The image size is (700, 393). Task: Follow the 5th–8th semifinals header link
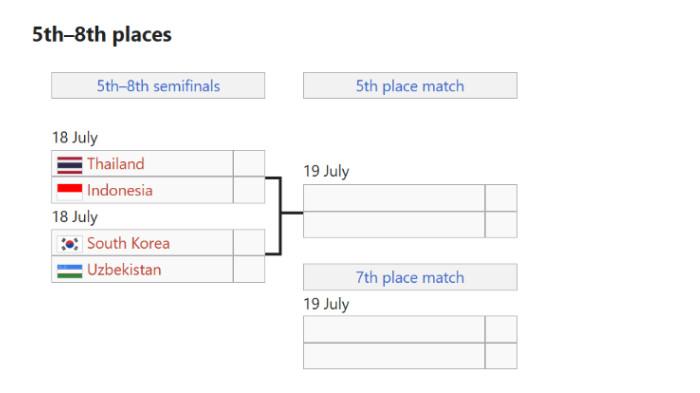158,86
